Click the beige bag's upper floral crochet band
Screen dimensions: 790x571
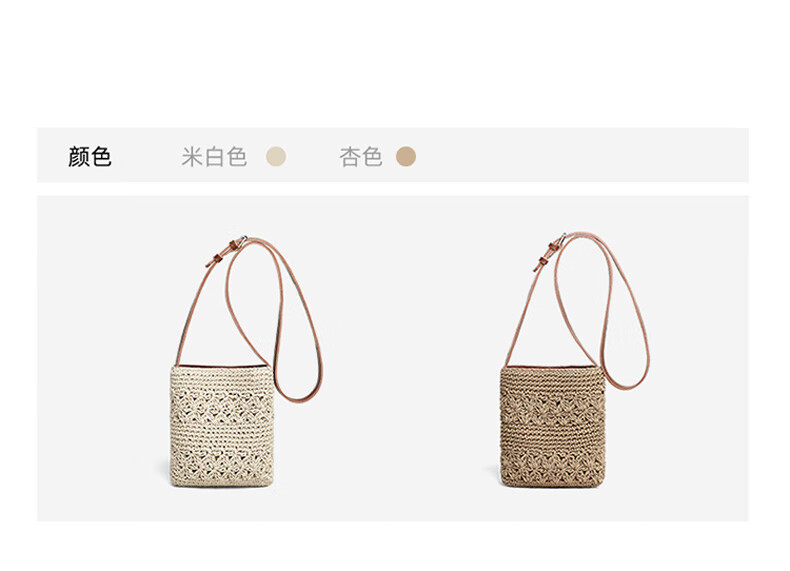tap(222, 405)
